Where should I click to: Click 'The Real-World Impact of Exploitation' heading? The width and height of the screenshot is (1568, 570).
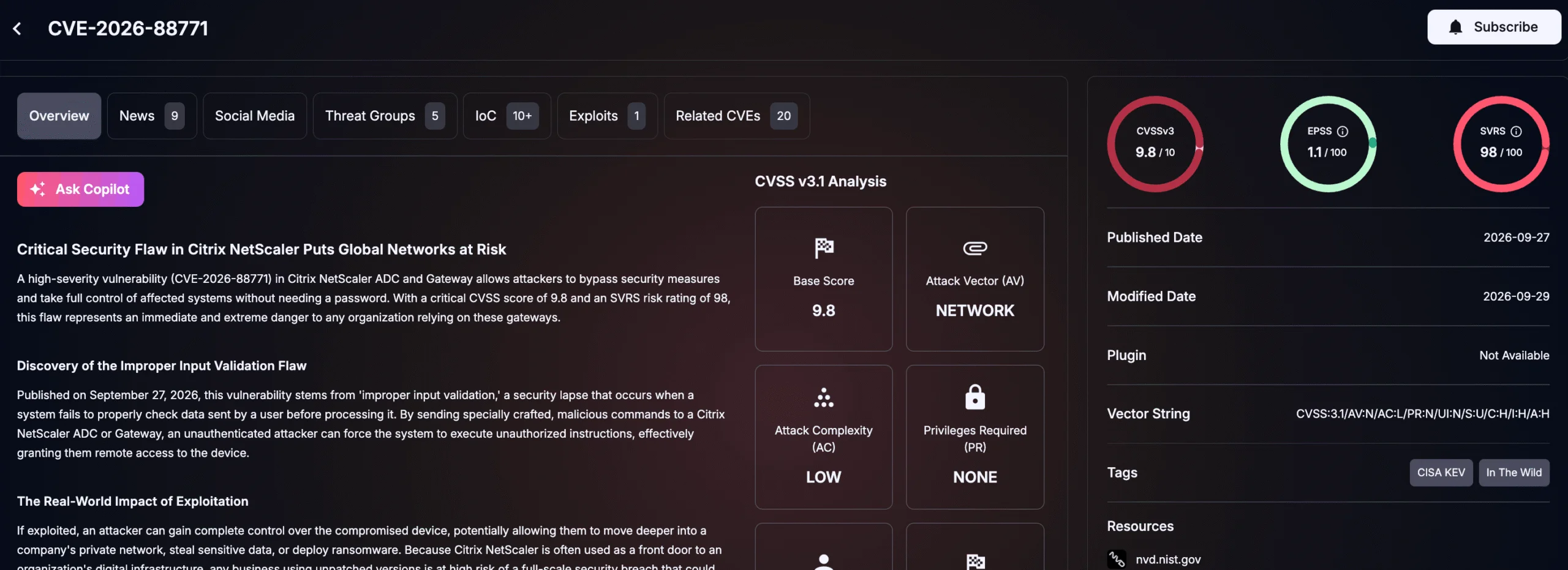click(132, 501)
